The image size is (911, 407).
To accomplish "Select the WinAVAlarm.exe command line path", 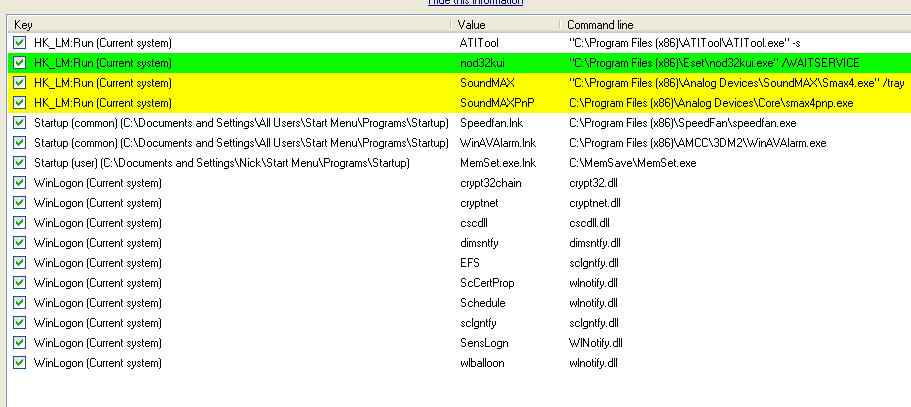I will click(x=697, y=143).
